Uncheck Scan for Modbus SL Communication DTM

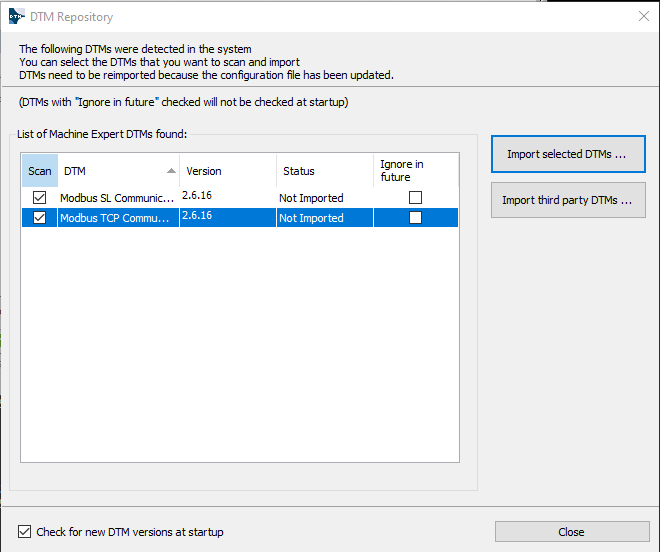coord(40,197)
